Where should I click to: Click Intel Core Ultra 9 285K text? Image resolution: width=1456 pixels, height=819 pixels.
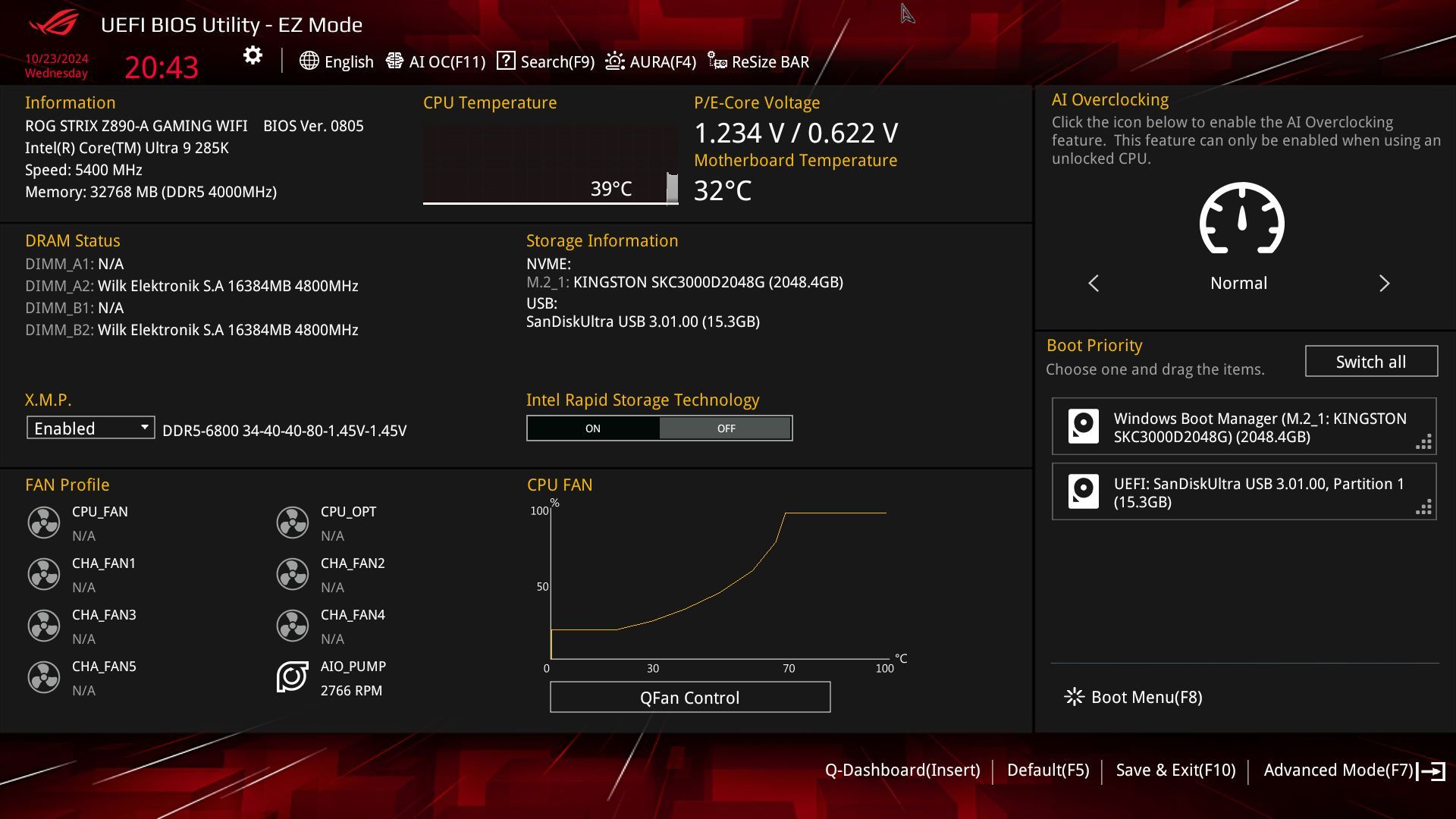pyautogui.click(x=127, y=148)
